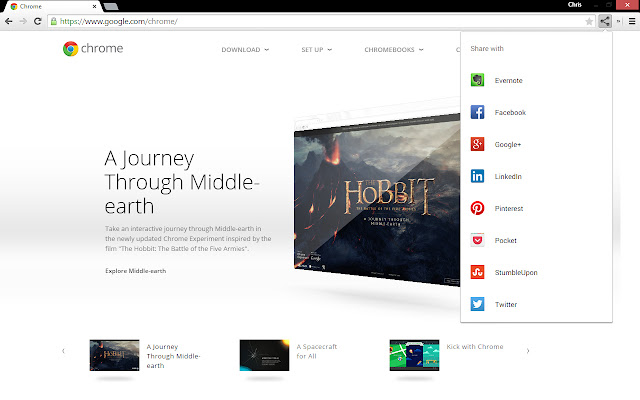The width and height of the screenshot is (640, 400).
Task: Click the Explore Middle-earth link
Action: tap(136, 271)
